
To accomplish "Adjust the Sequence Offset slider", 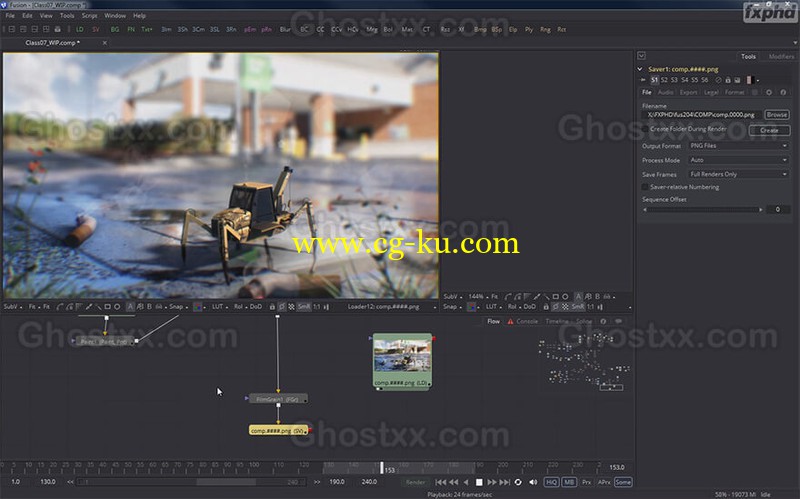I will [703, 210].
